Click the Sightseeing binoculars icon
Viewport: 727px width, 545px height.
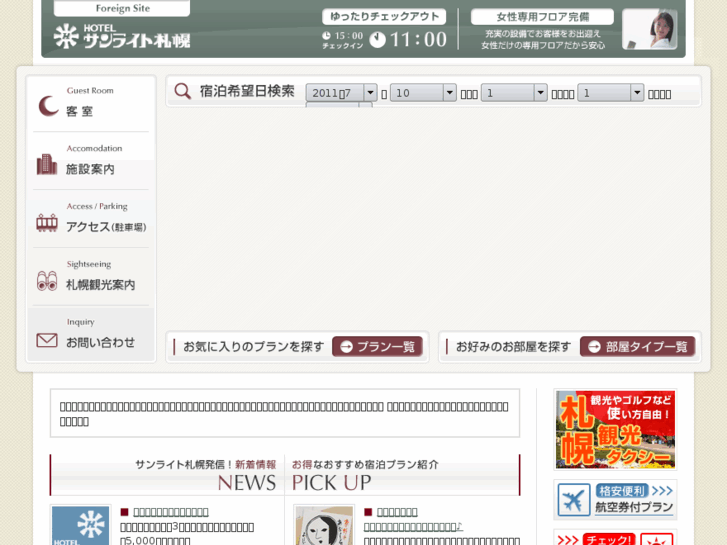tap(47, 281)
